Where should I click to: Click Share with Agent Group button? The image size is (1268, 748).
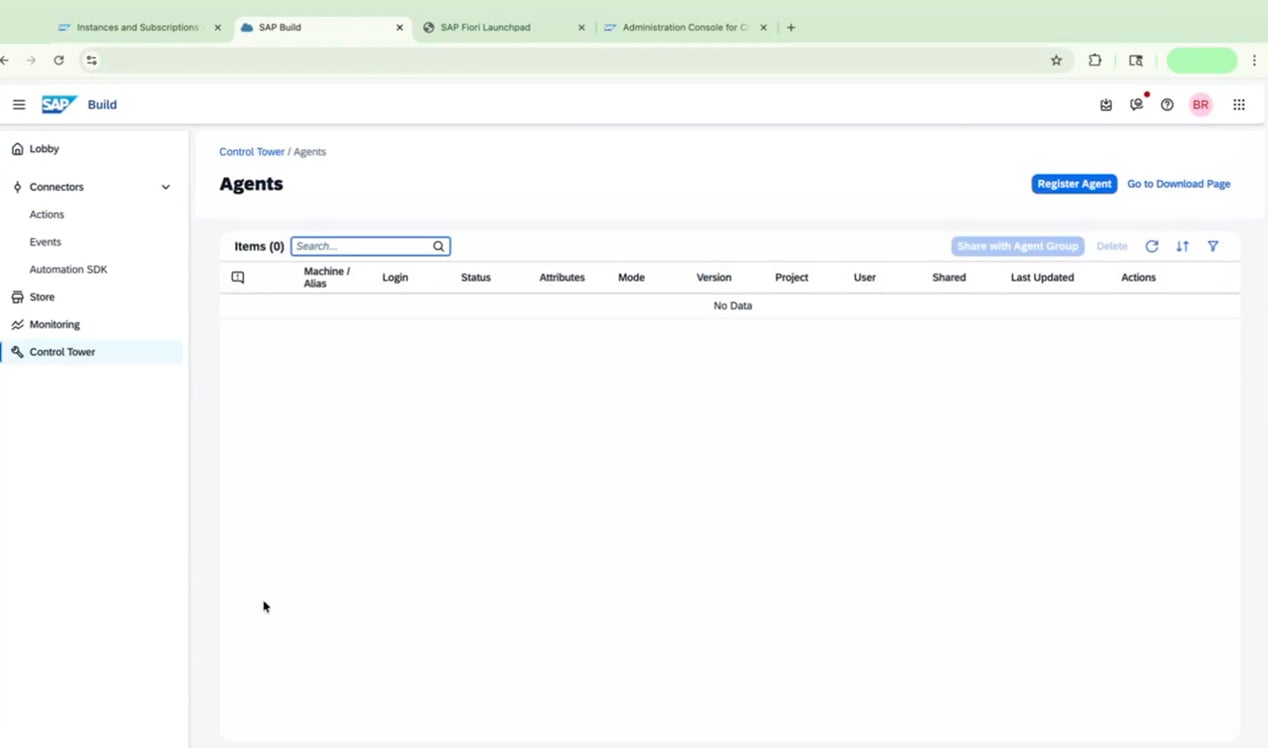(1017, 246)
